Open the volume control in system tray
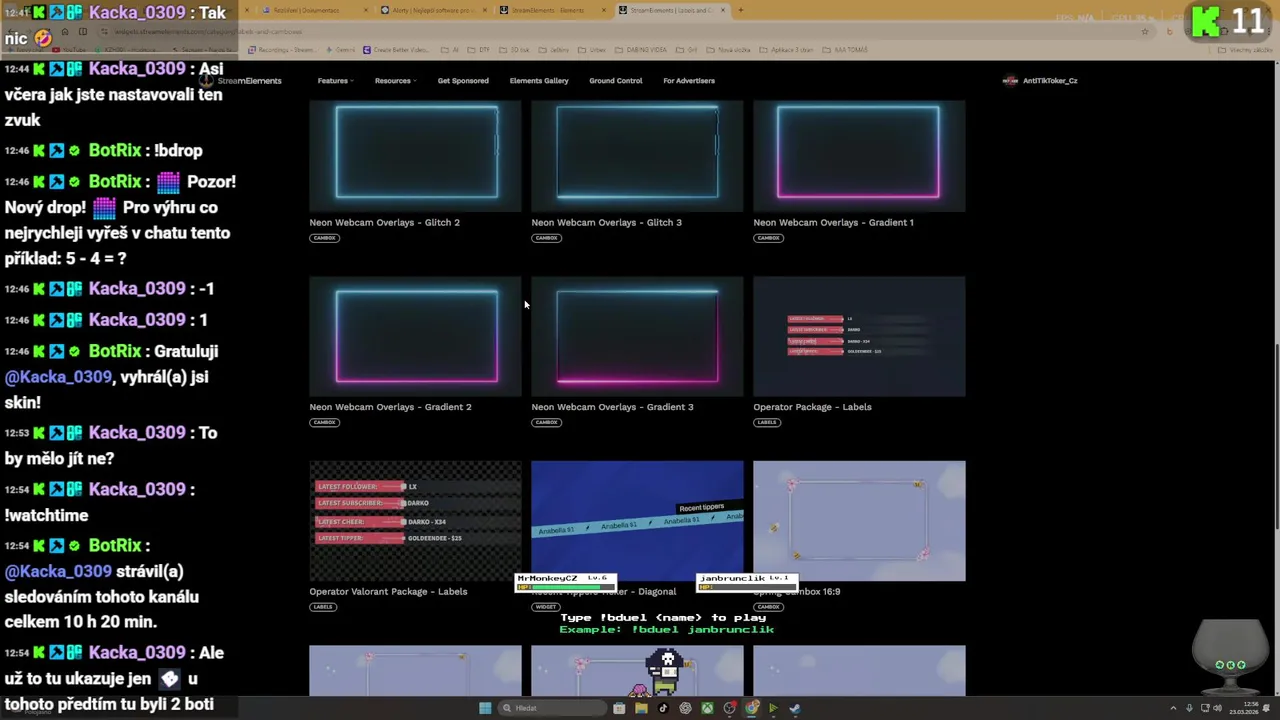The width and height of the screenshot is (1280, 720). point(1217,708)
